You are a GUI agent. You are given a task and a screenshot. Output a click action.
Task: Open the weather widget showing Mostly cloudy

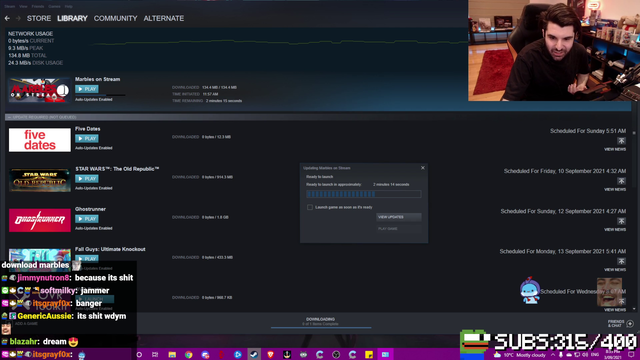[x=519, y=355]
